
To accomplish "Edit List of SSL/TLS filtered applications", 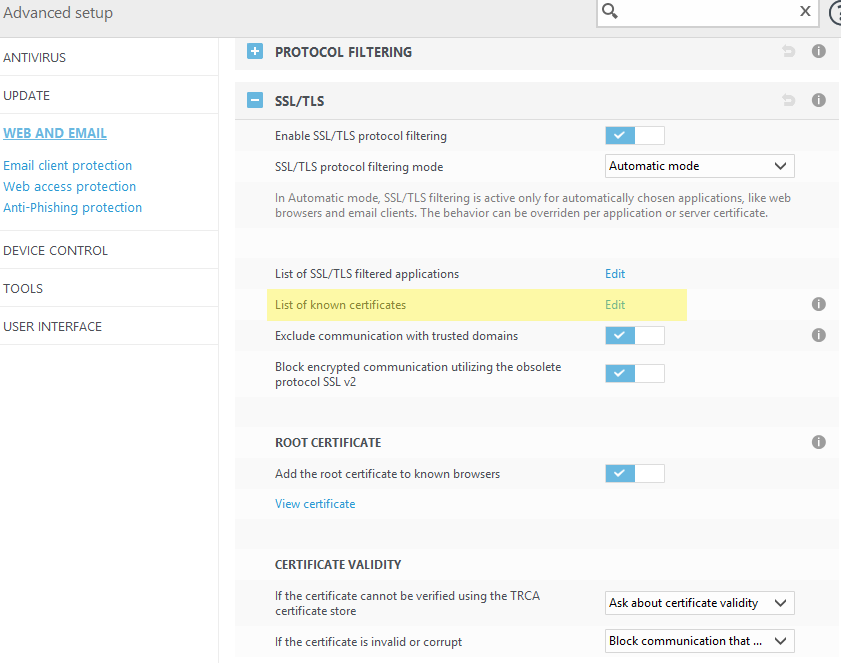I will click(615, 274).
